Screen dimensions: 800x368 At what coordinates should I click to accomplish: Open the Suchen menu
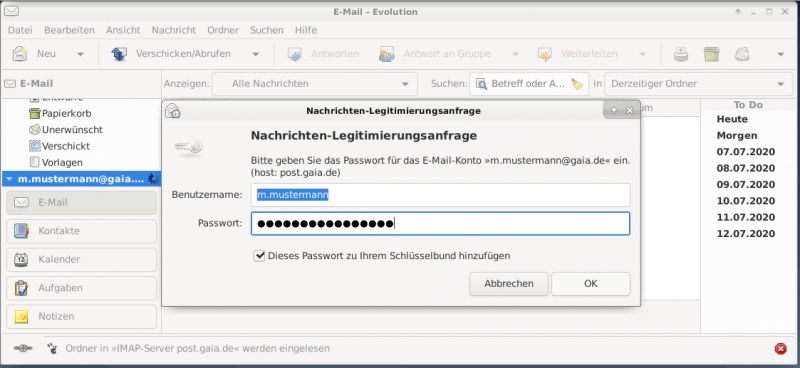pos(266,30)
